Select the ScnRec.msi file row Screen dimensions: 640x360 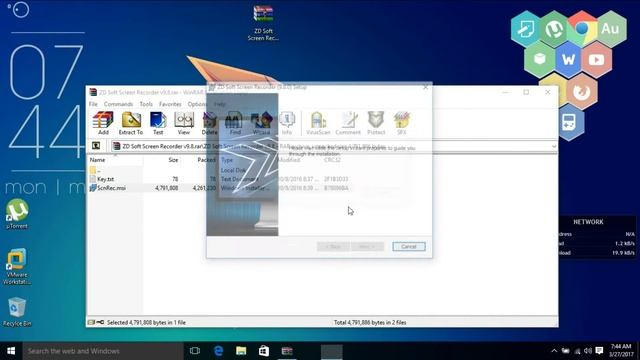coord(220,188)
